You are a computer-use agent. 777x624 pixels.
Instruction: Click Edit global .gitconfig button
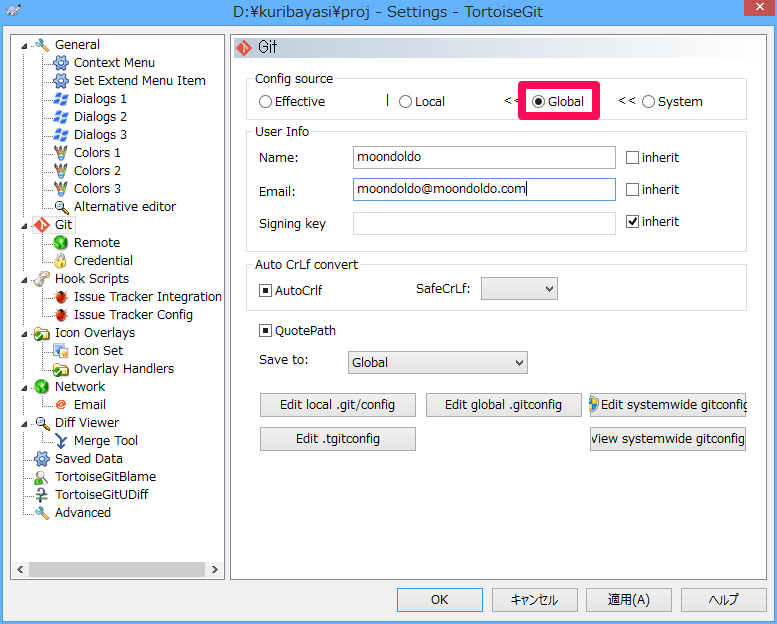[x=504, y=405]
